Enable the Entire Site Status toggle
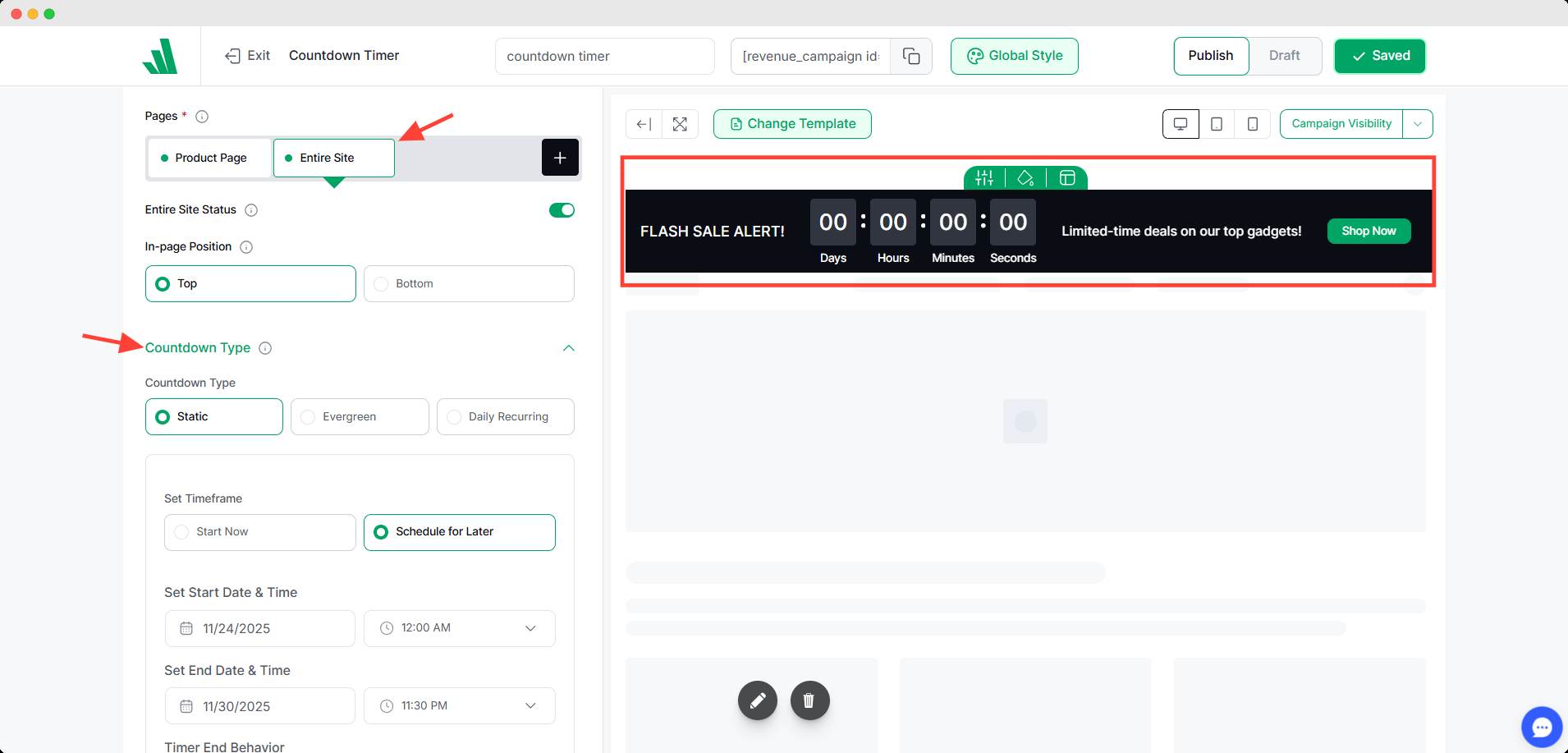 pos(562,209)
